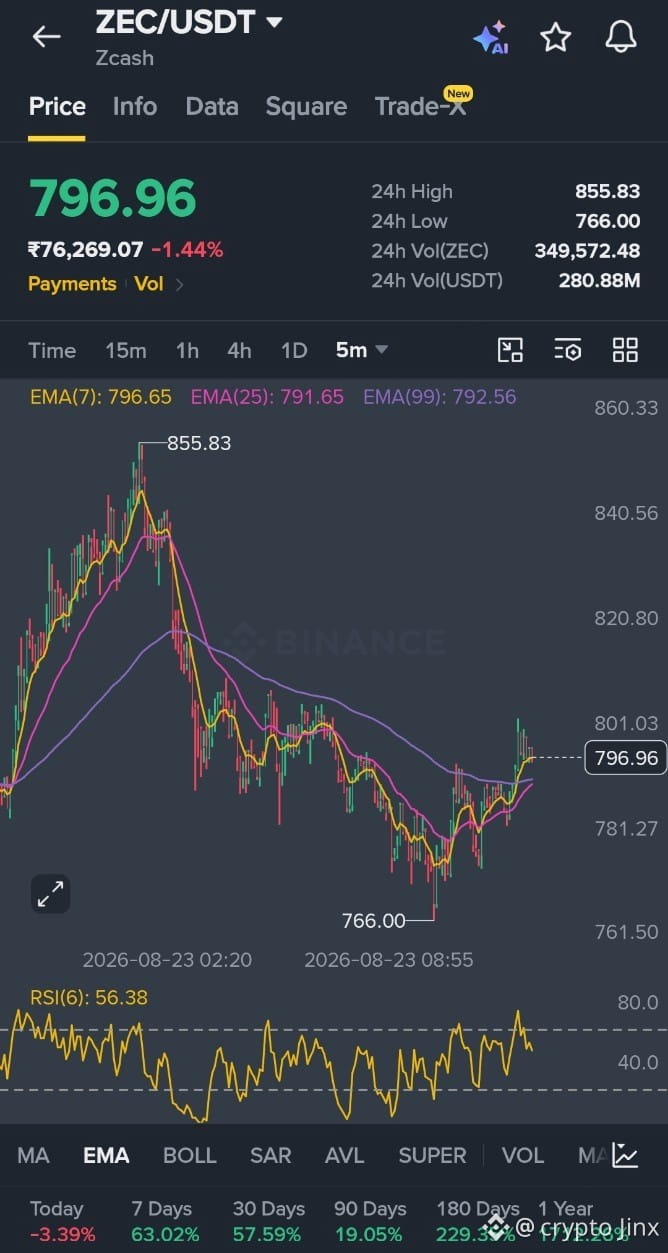Tap the back arrow icon
This screenshot has height=1253, width=668.
tap(46, 37)
